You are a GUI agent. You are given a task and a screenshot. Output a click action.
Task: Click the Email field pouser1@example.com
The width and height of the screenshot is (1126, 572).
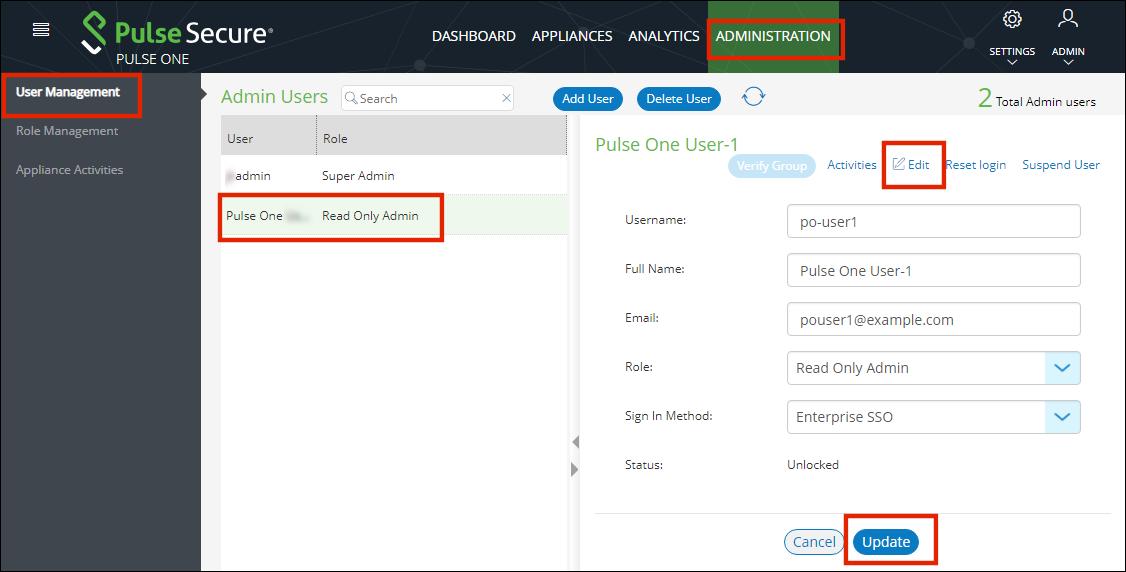click(934, 319)
